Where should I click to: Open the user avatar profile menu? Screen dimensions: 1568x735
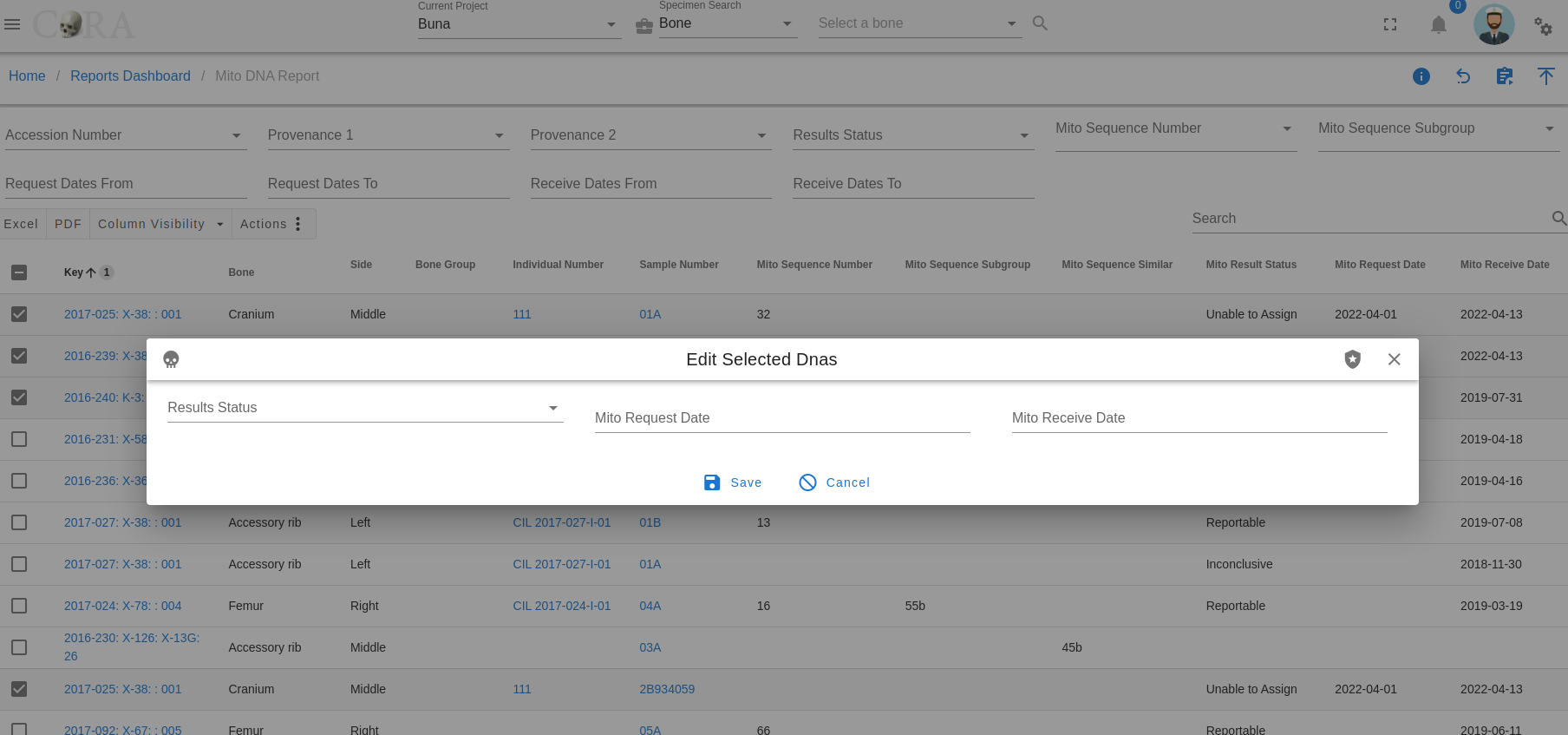coord(1494,24)
